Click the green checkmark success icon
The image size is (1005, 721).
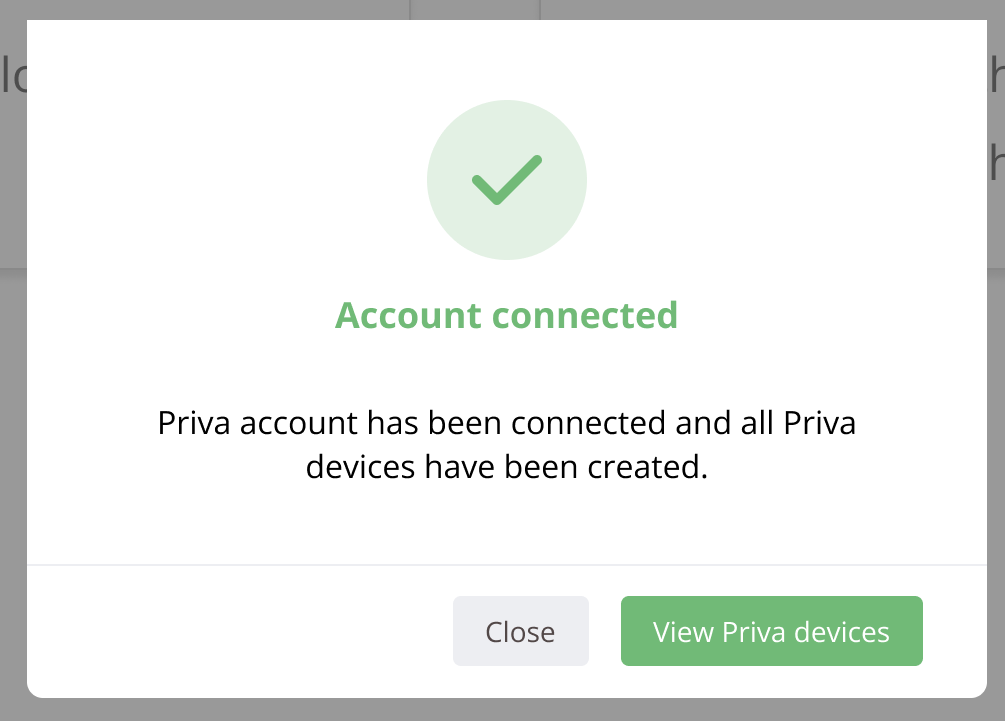tap(507, 181)
